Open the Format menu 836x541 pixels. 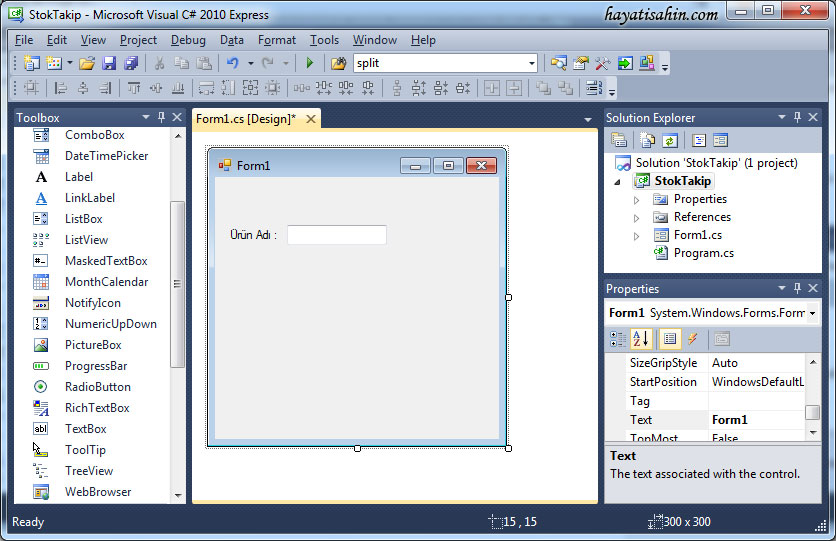point(277,40)
